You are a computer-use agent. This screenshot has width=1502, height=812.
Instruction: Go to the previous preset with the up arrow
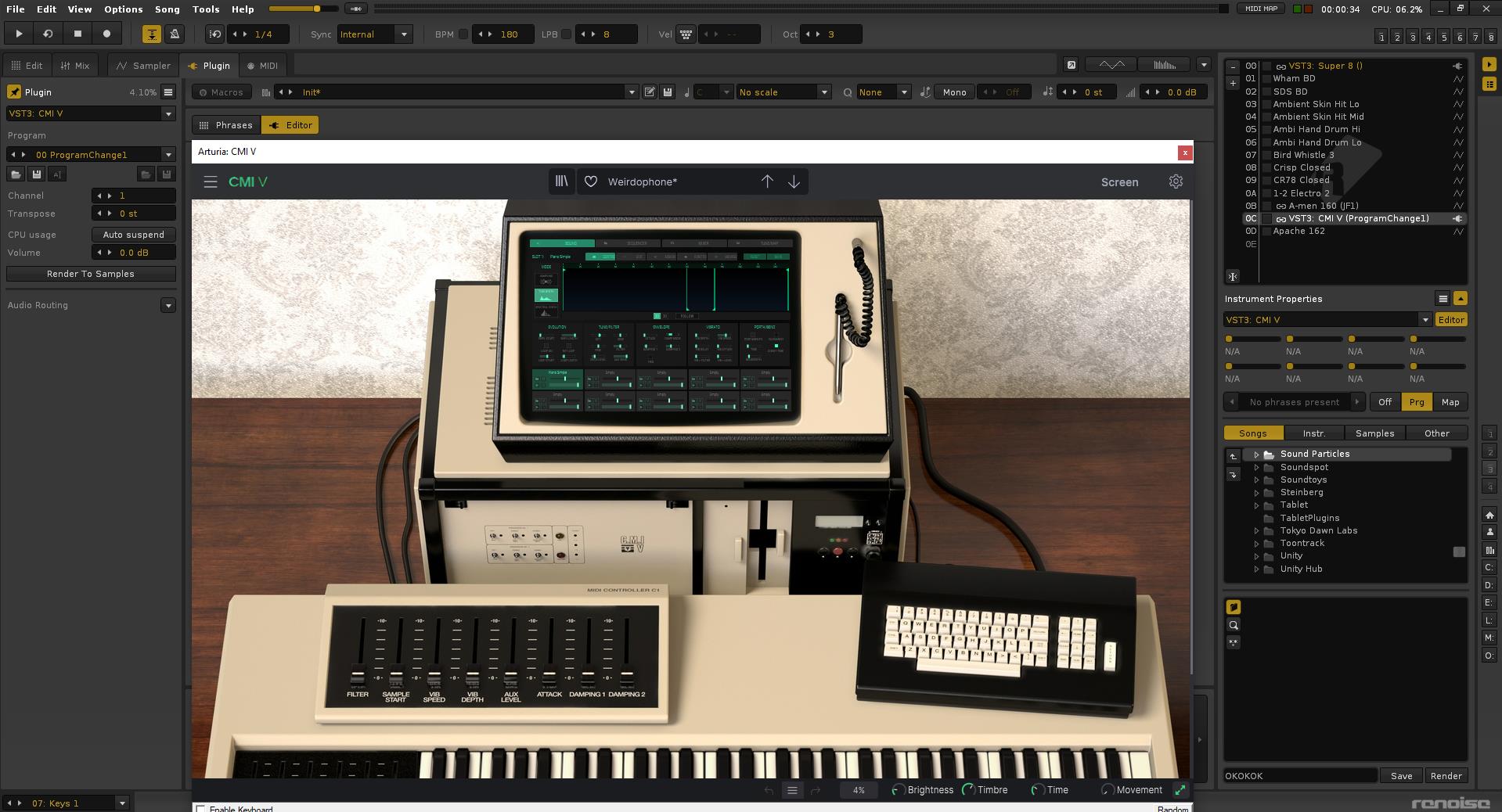click(767, 181)
